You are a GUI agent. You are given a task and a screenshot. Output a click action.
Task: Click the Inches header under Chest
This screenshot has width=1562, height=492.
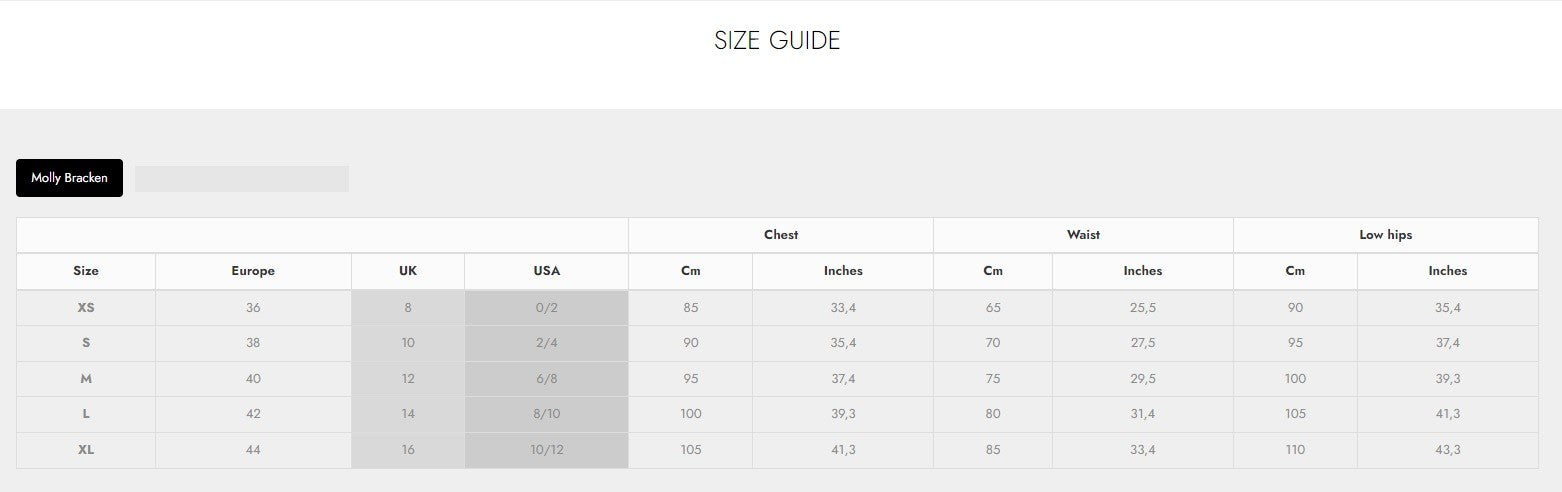[843, 271]
